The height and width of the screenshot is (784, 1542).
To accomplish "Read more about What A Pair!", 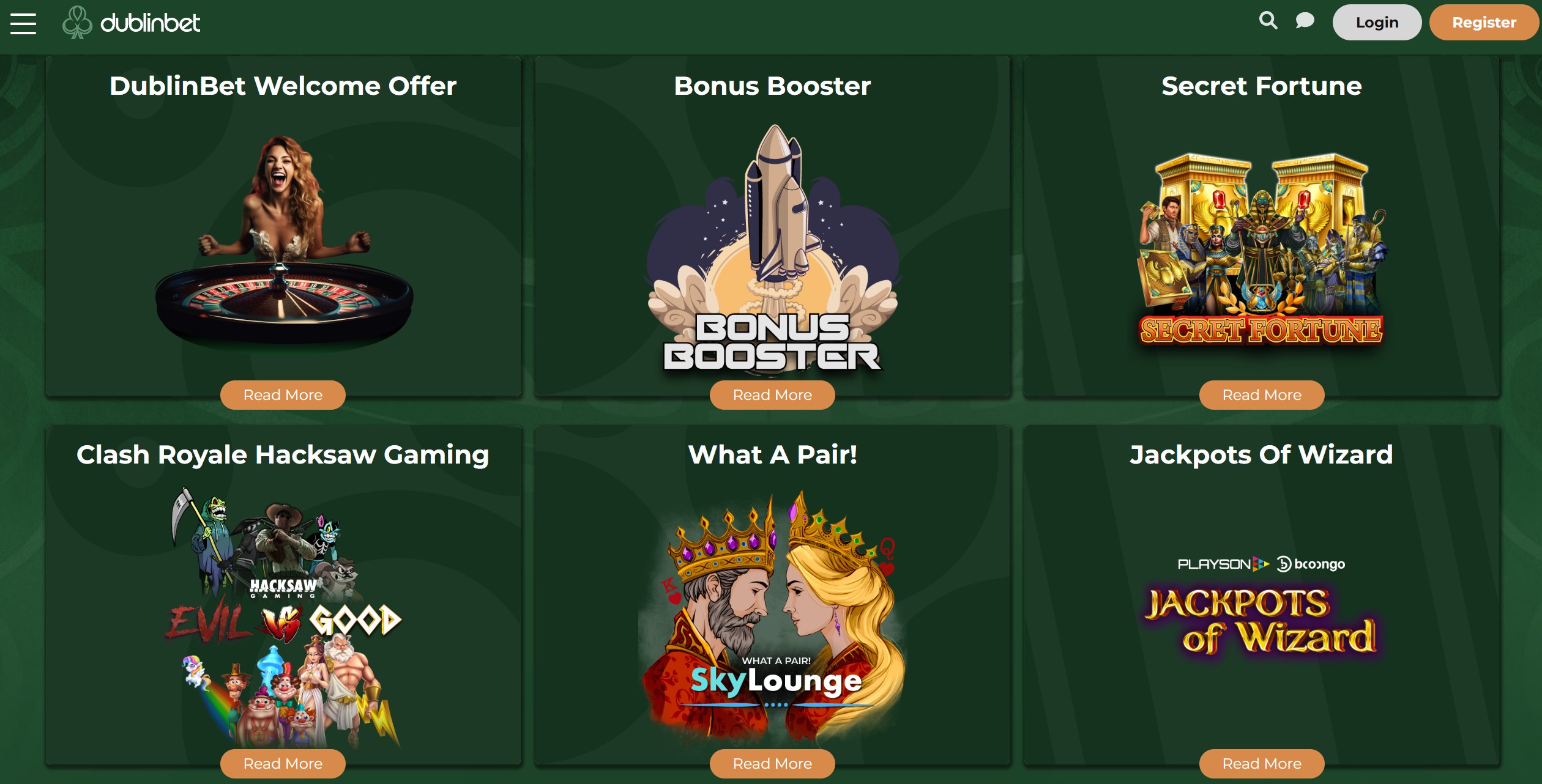I will pyautogui.click(x=772, y=764).
